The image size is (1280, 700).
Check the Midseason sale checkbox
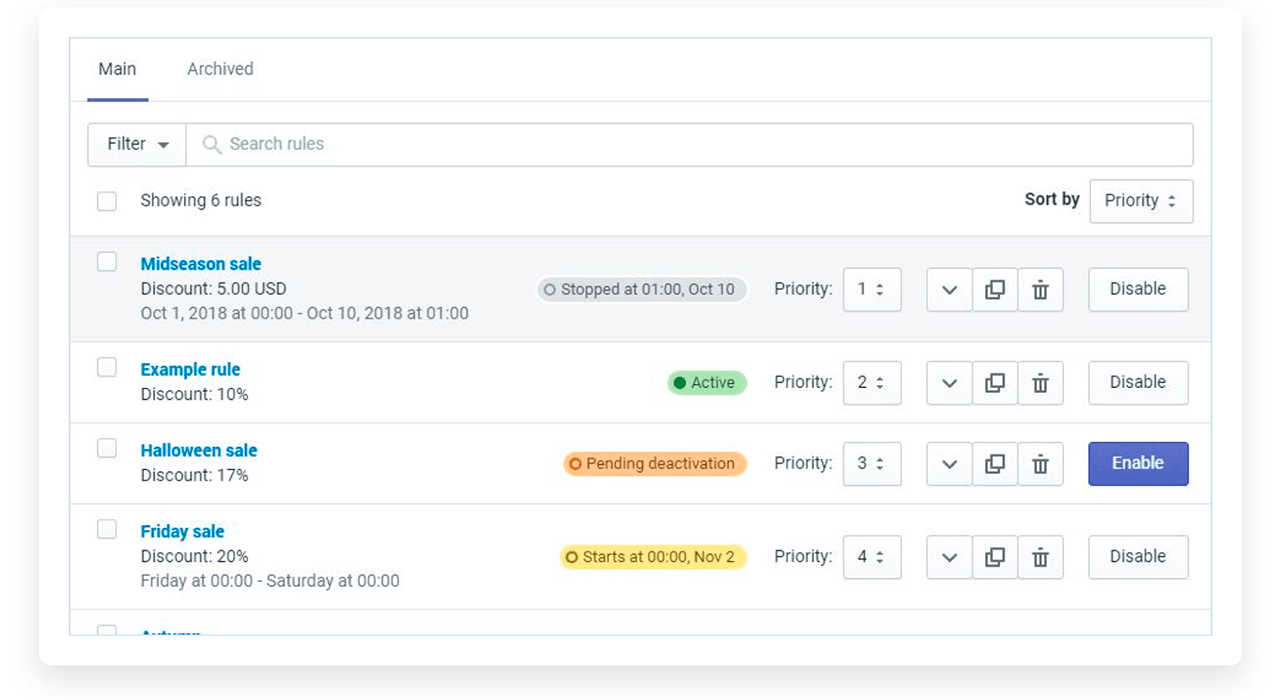107,262
